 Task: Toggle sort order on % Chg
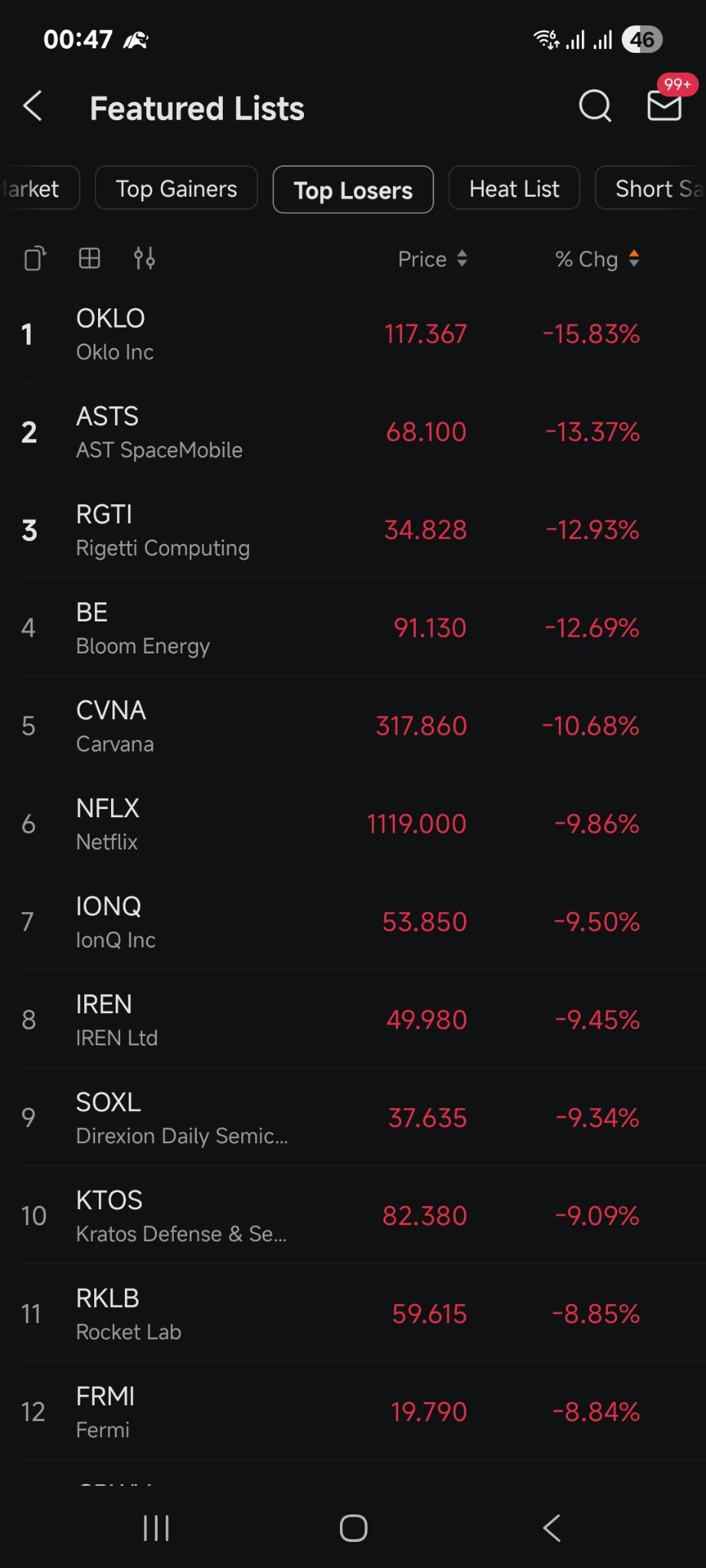pyautogui.click(x=597, y=259)
